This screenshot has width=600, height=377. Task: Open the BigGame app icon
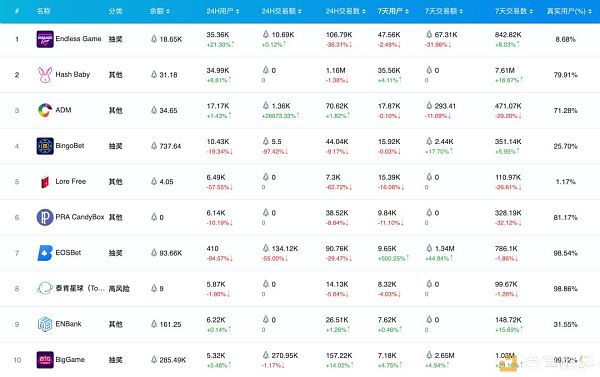pyautogui.click(x=45, y=360)
